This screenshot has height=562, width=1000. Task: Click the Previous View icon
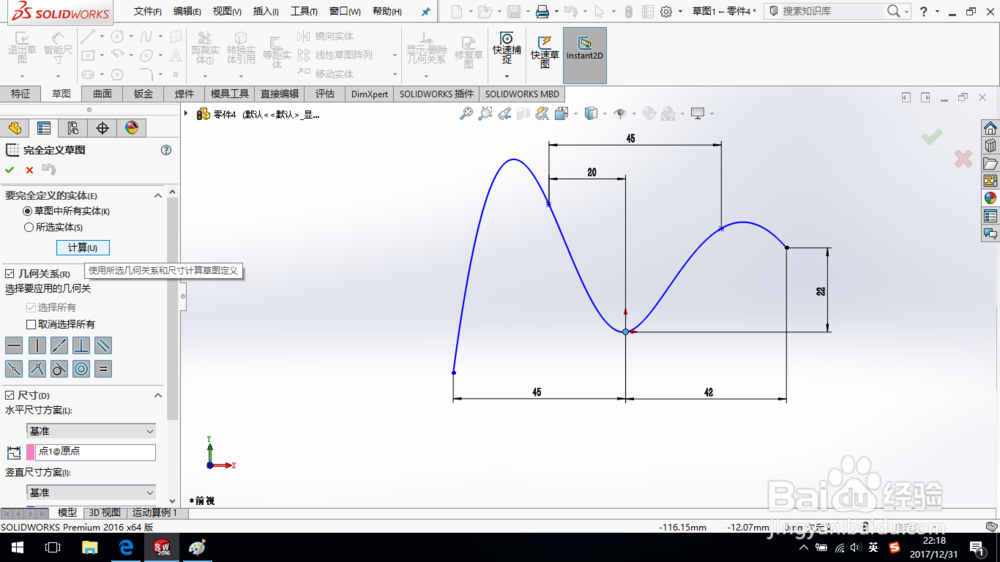click(504, 114)
